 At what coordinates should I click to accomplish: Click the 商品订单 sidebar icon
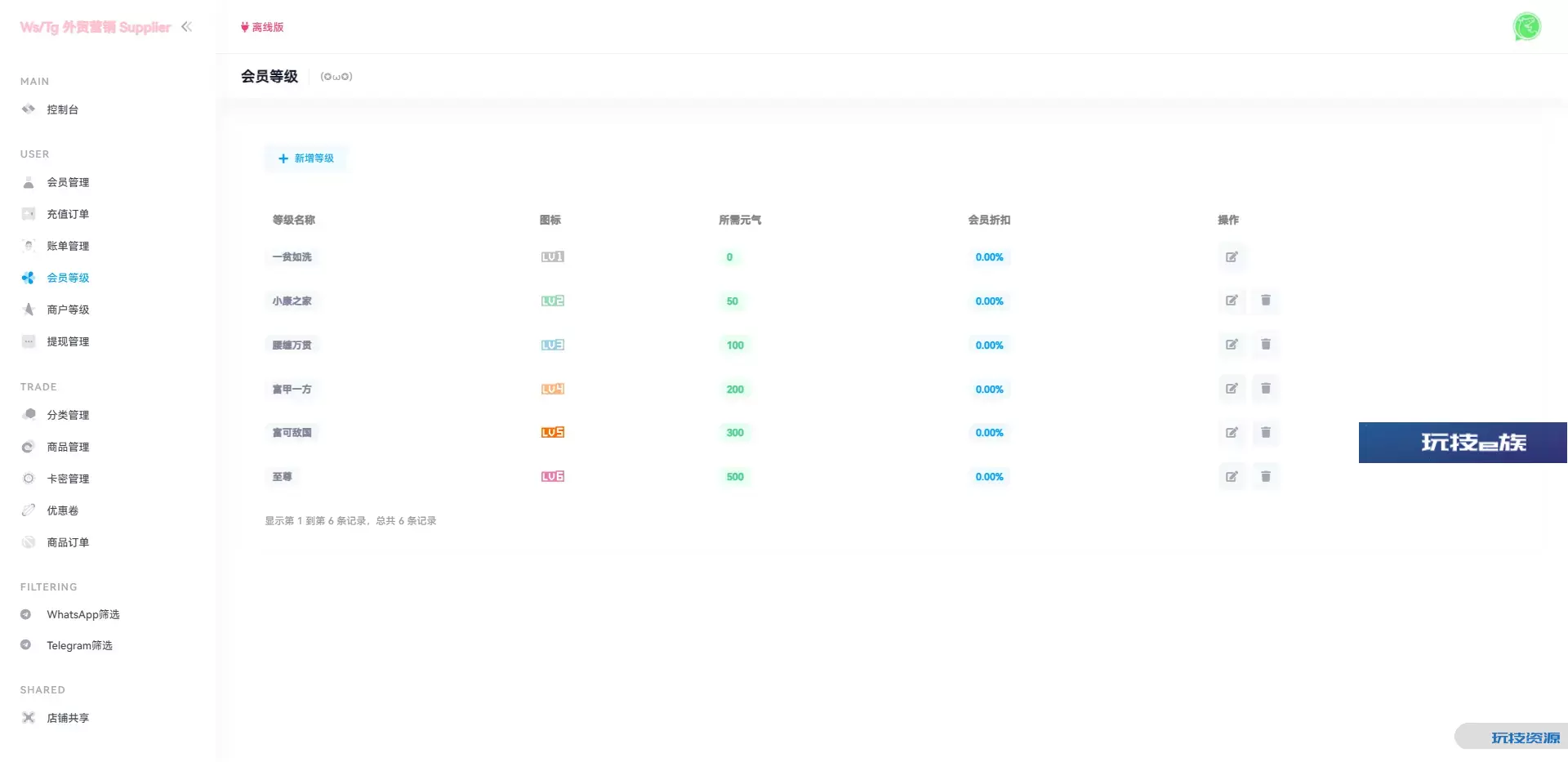(29, 542)
